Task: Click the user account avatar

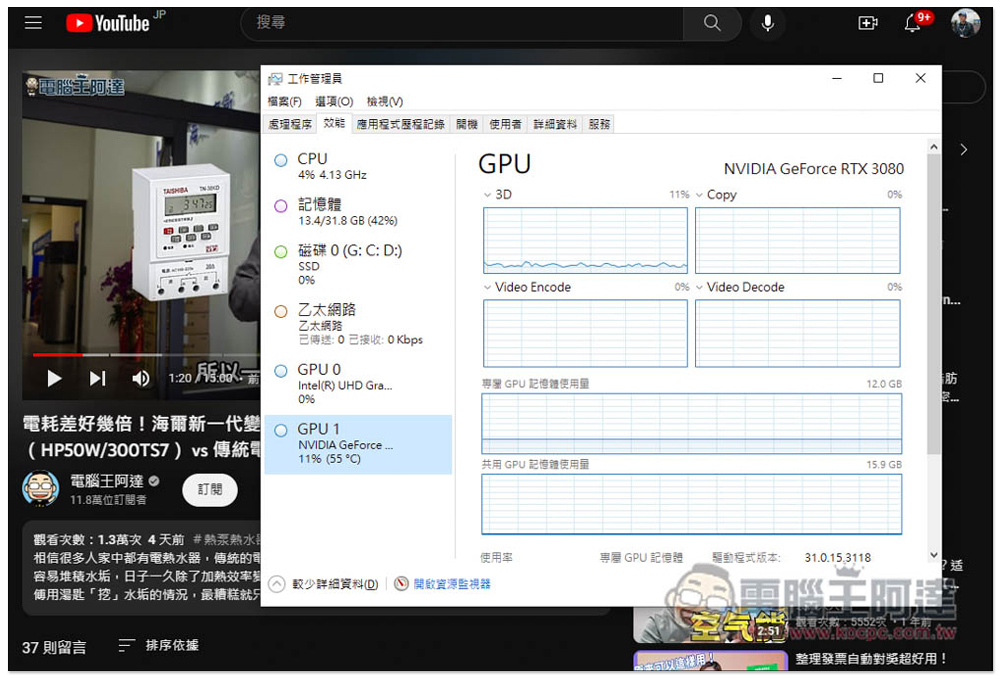Action: click(x=965, y=23)
